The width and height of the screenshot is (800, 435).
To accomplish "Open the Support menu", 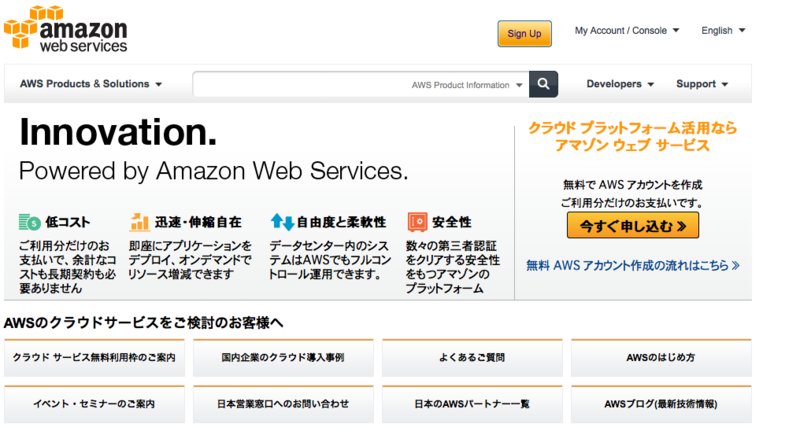I will tap(702, 84).
